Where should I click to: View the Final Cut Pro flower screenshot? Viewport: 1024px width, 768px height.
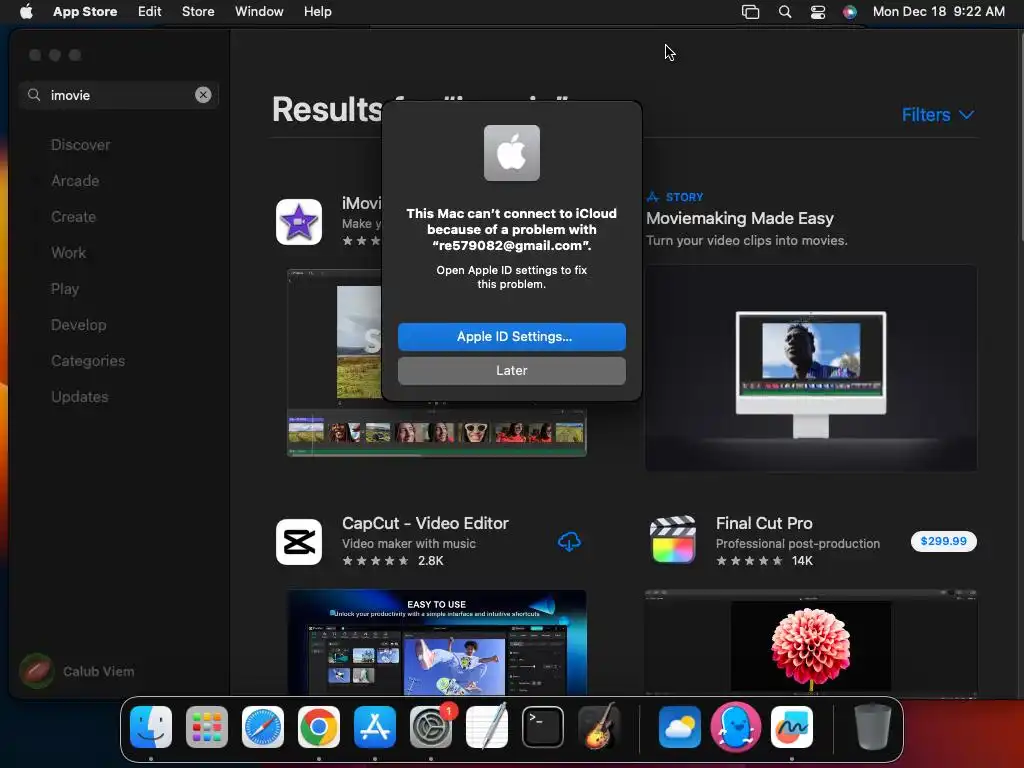pyautogui.click(x=811, y=643)
